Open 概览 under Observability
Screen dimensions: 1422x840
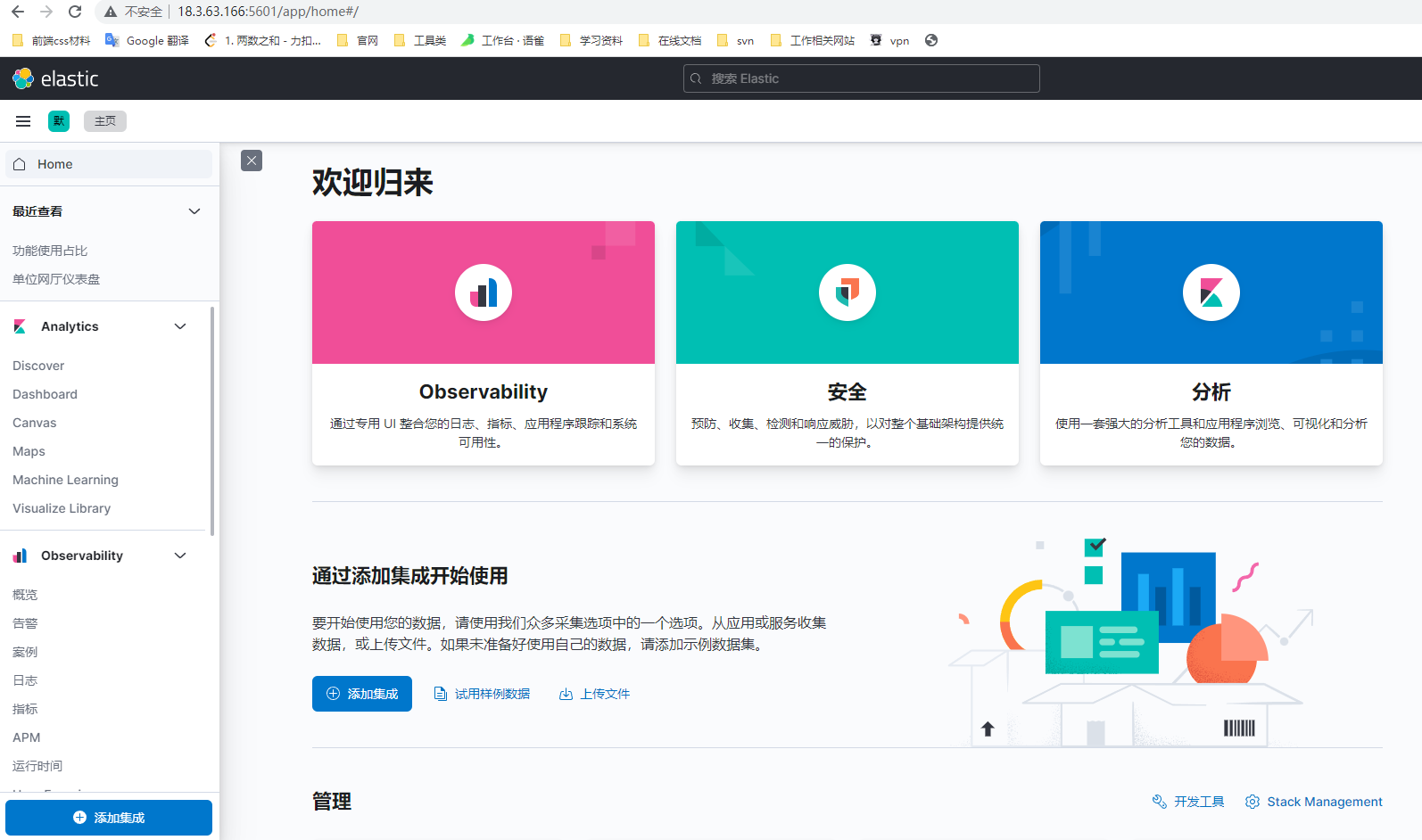click(25, 595)
